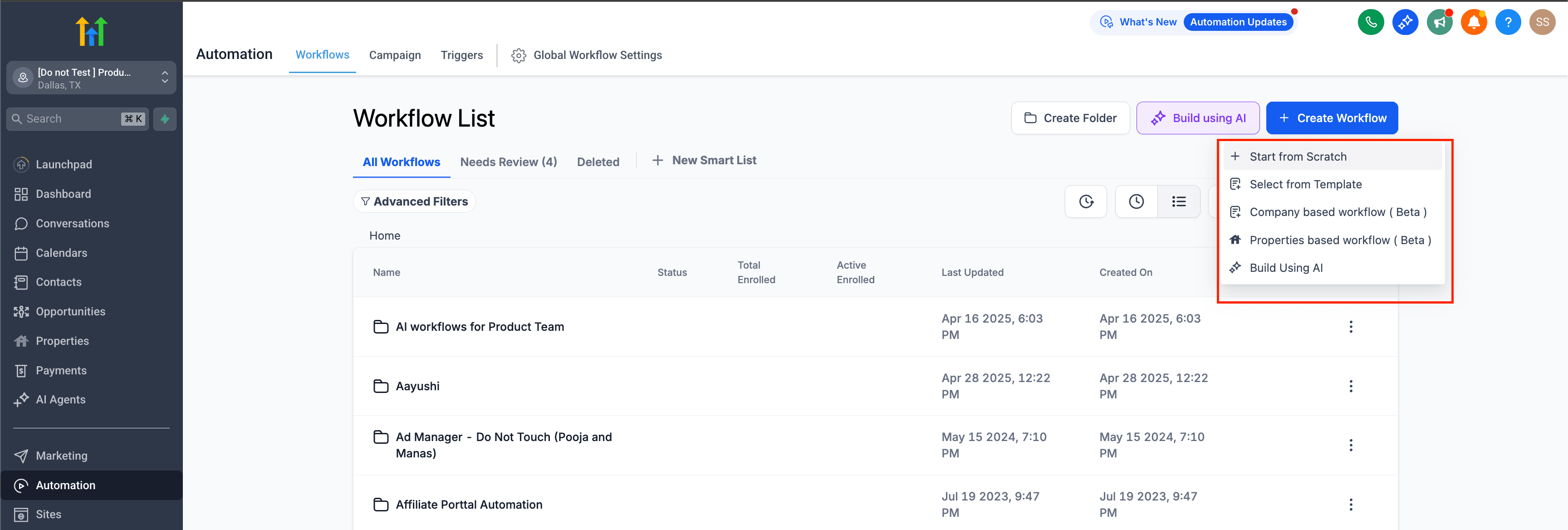Expand the location switcher chevron

(x=164, y=77)
